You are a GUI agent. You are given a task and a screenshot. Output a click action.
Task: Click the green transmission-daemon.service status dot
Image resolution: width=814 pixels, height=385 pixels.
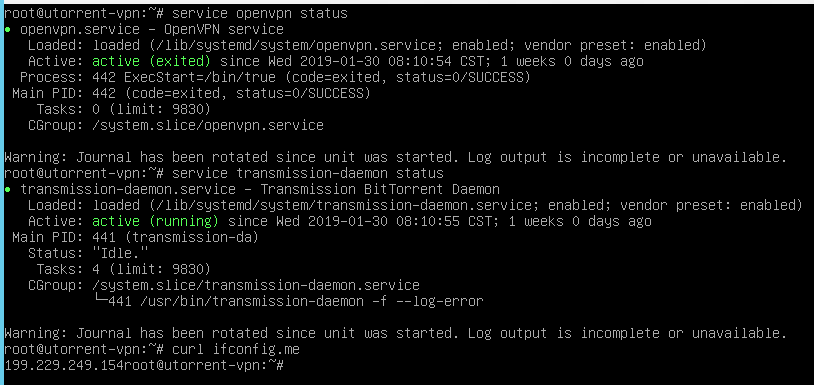coord(7,189)
